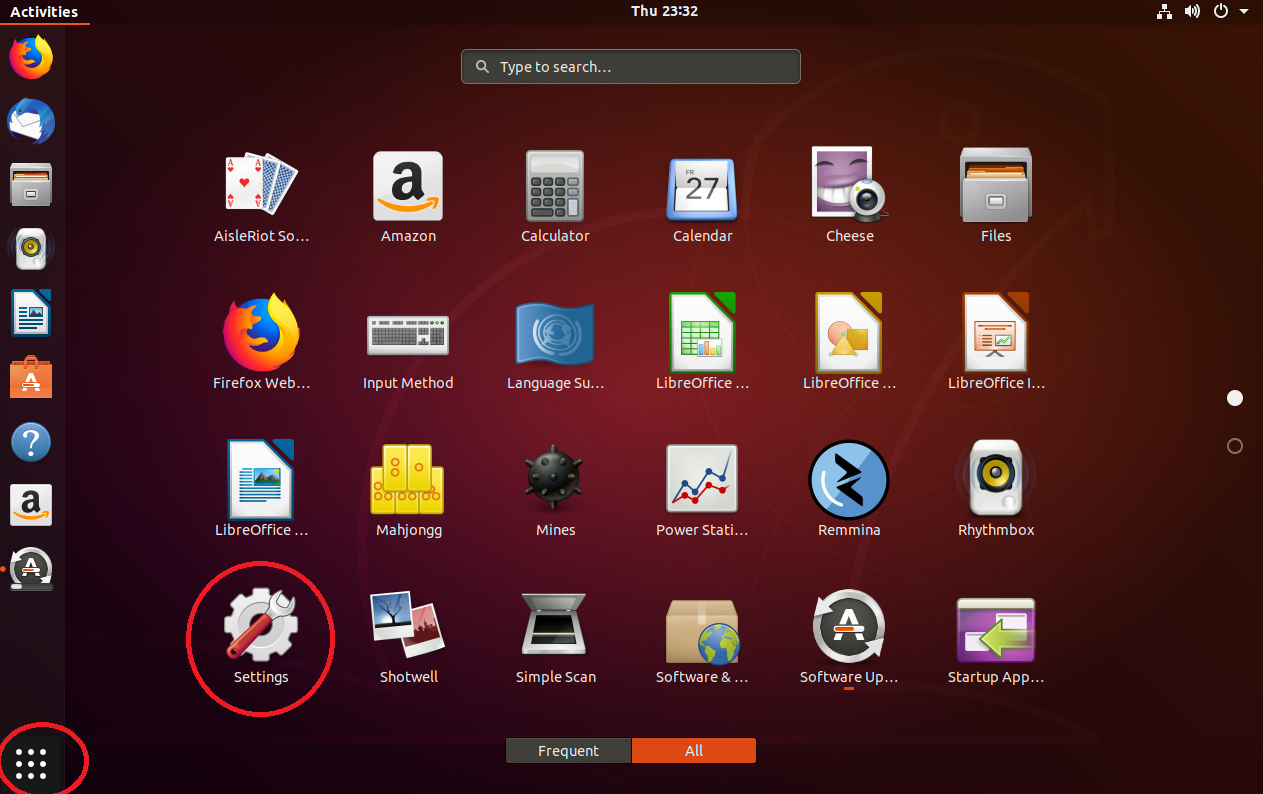The image size is (1263, 794).
Task: Open LibreOffice Writer from the dock
Action: point(31,313)
